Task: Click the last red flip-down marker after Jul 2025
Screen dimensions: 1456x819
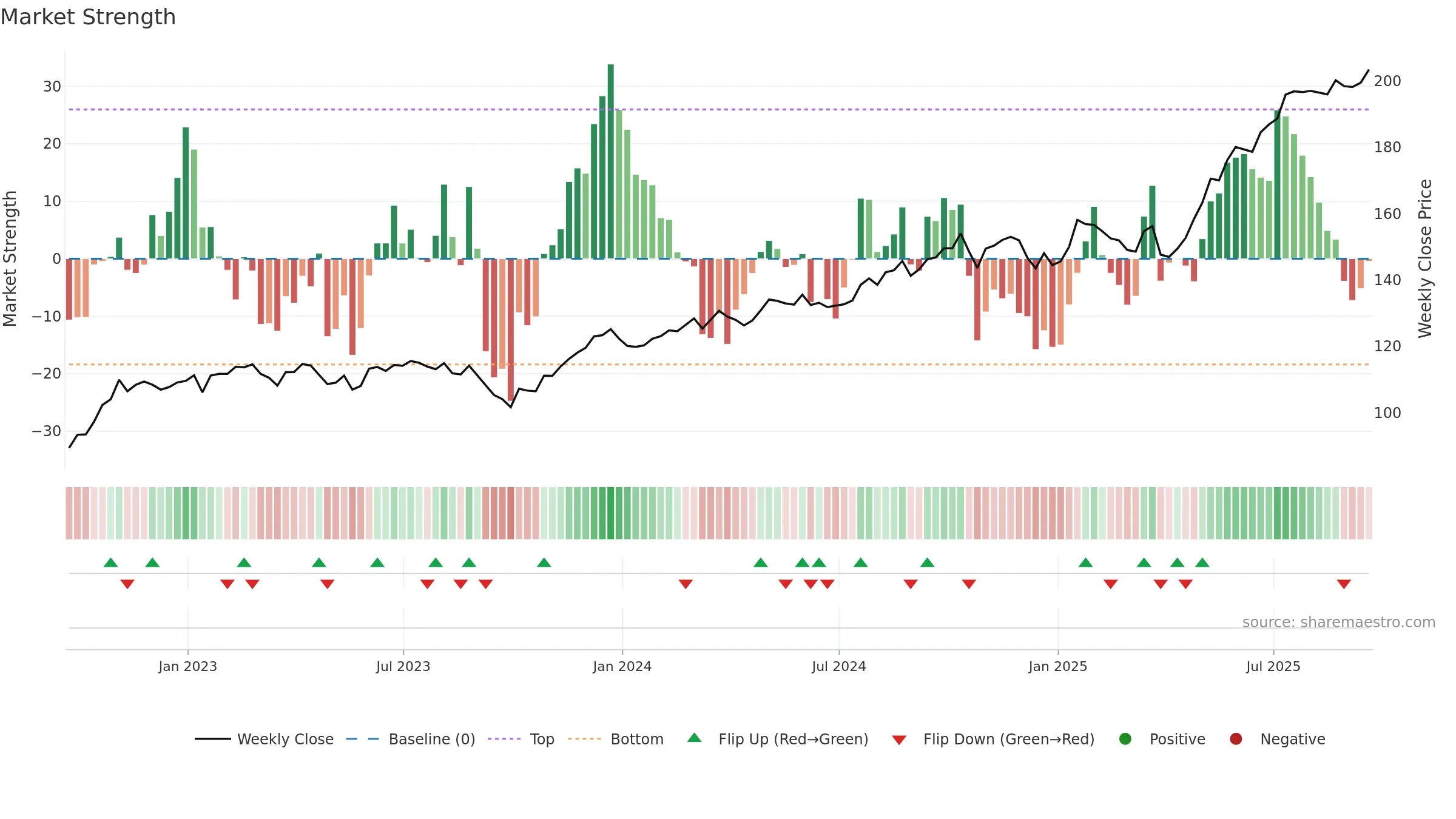Action: (1344, 584)
